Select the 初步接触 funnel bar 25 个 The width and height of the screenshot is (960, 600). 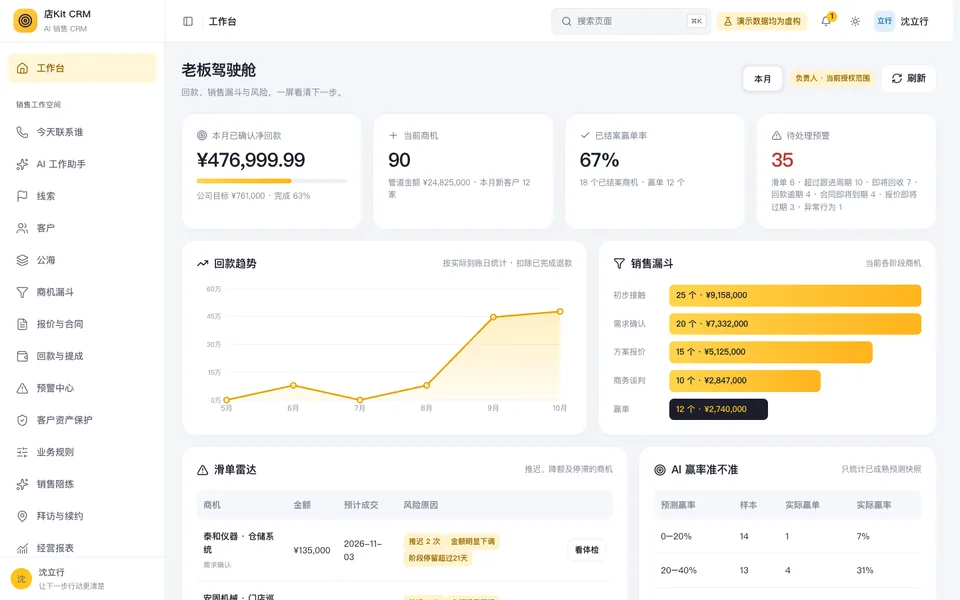(795, 295)
